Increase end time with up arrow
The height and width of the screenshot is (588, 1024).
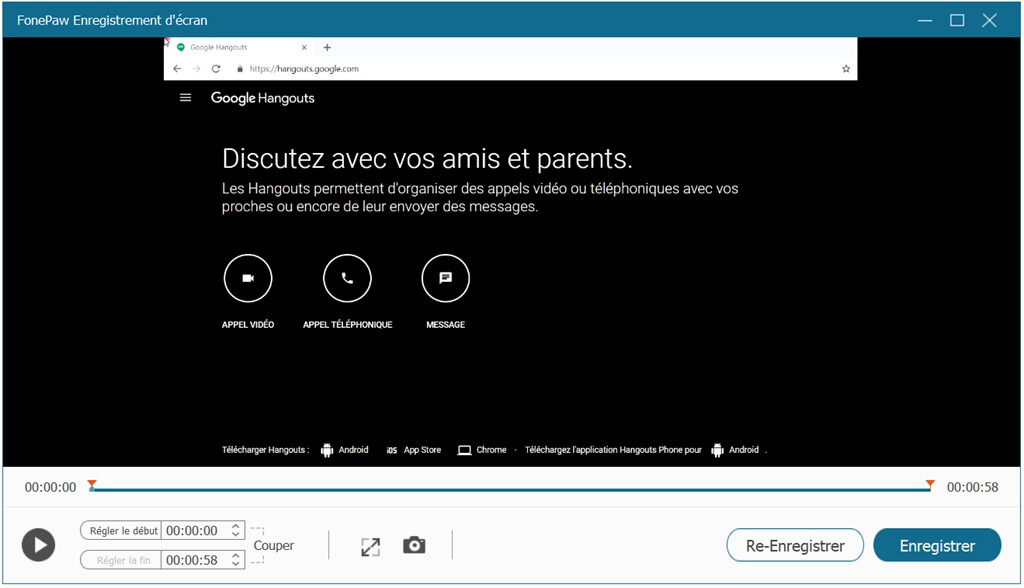[236, 555]
